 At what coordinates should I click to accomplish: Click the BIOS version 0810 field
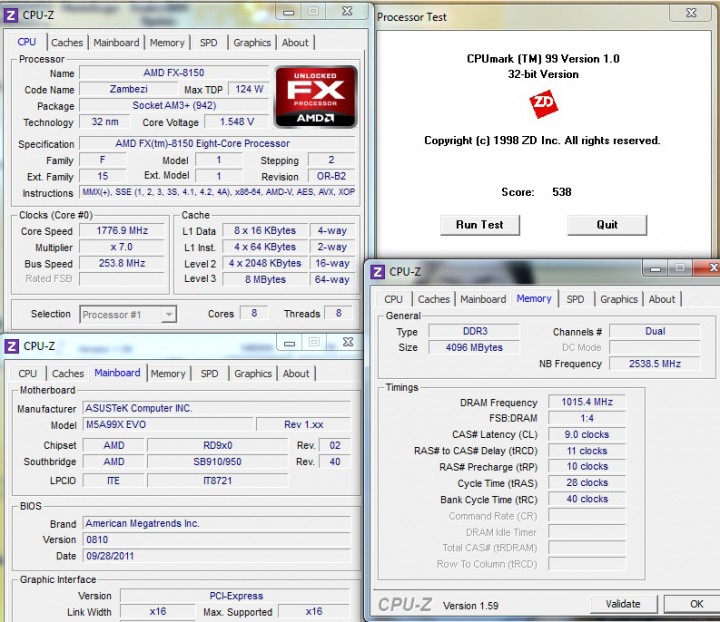click(216, 539)
